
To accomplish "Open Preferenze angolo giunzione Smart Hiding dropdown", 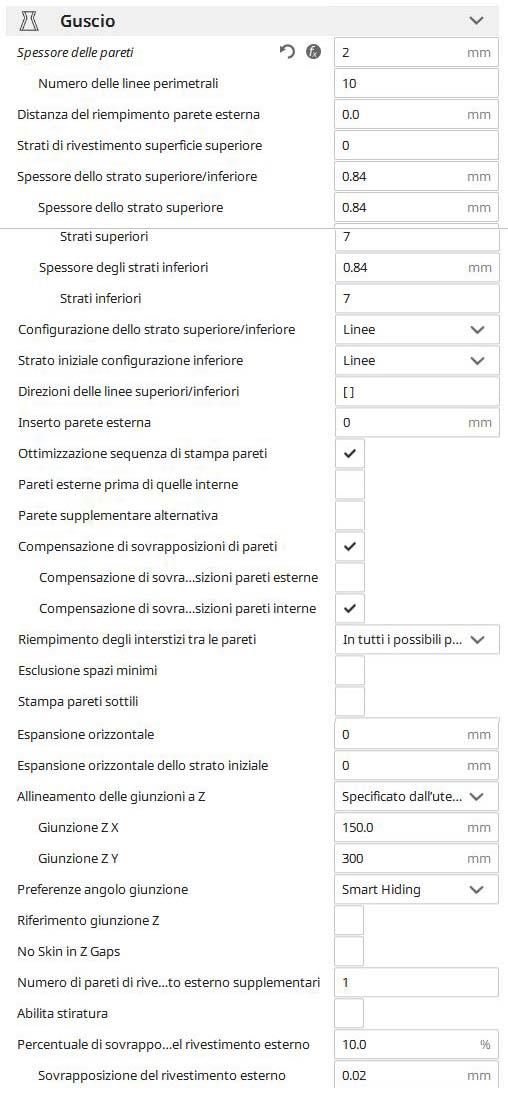I will [x=417, y=890].
